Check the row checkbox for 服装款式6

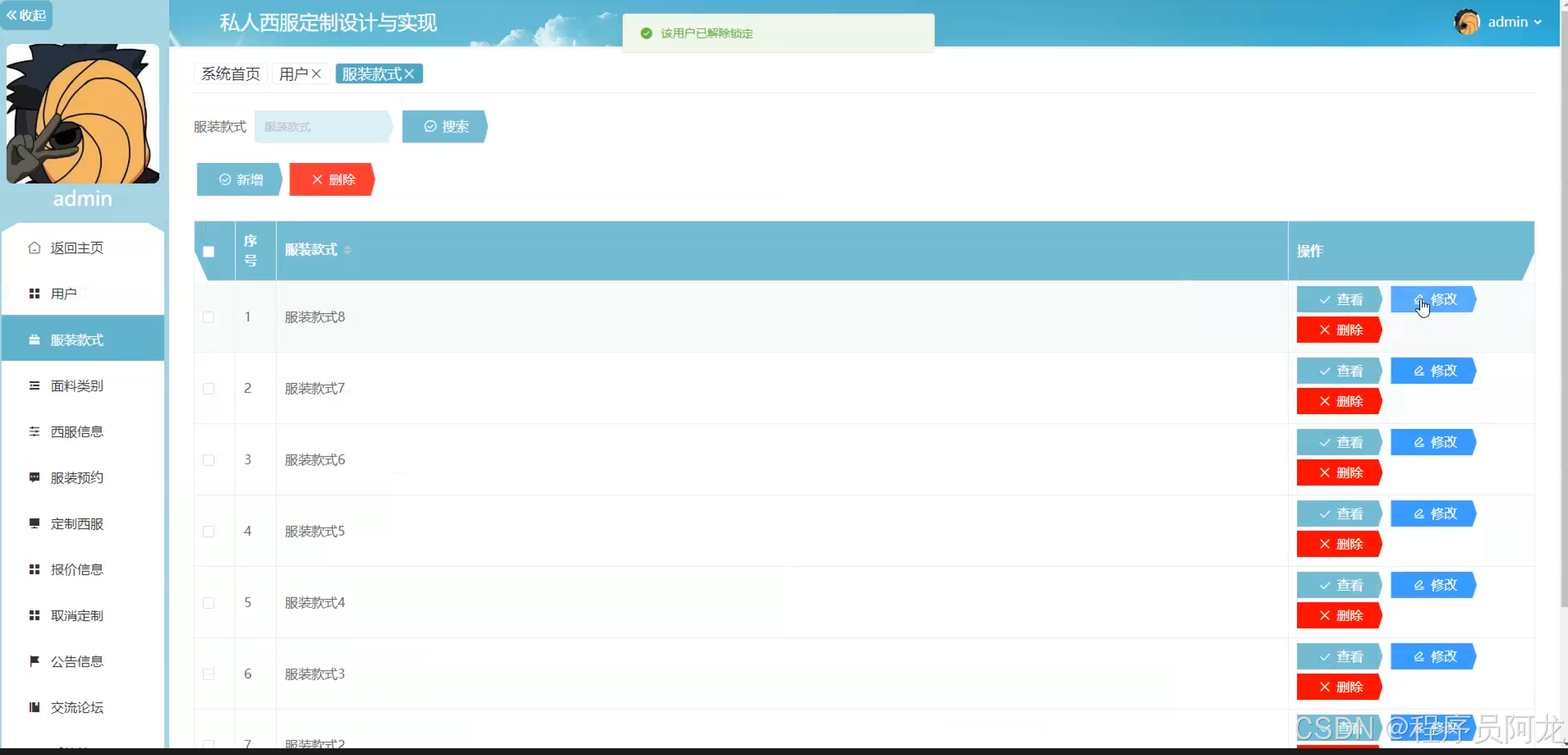(208, 460)
